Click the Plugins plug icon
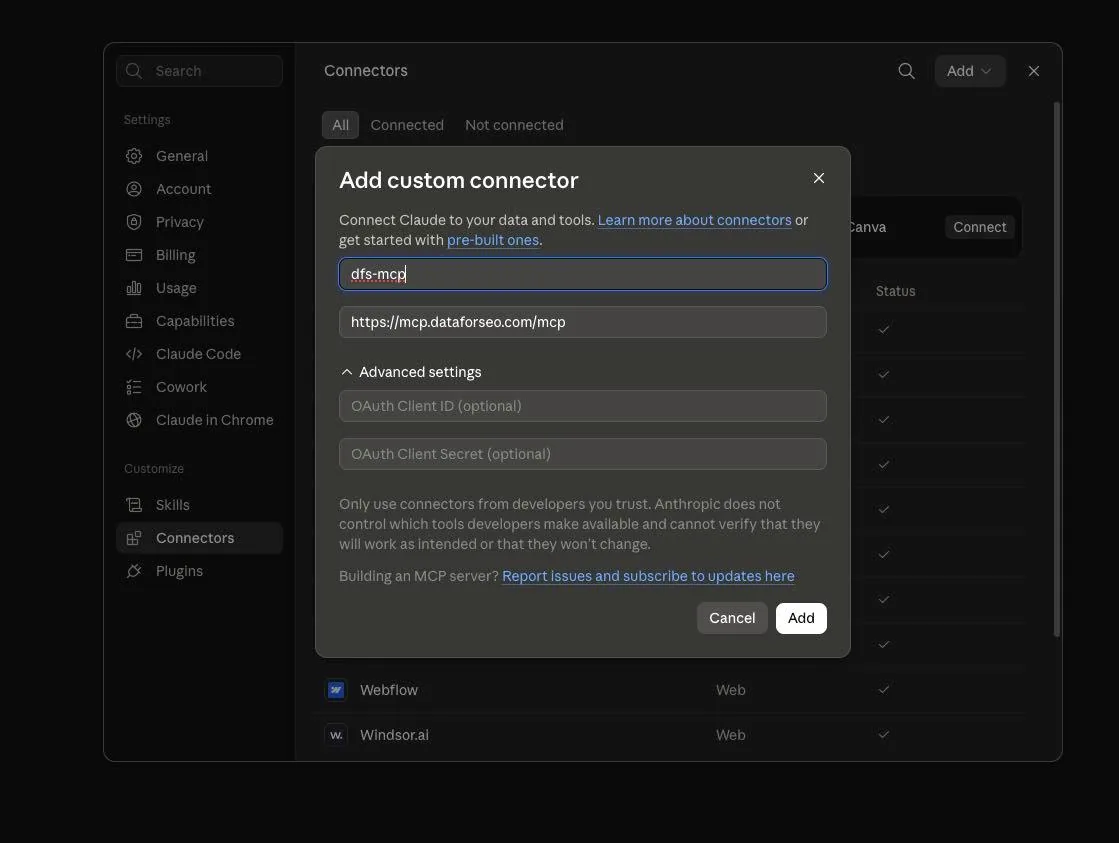This screenshot has height=843, width=1119. (x=134, y=570)
